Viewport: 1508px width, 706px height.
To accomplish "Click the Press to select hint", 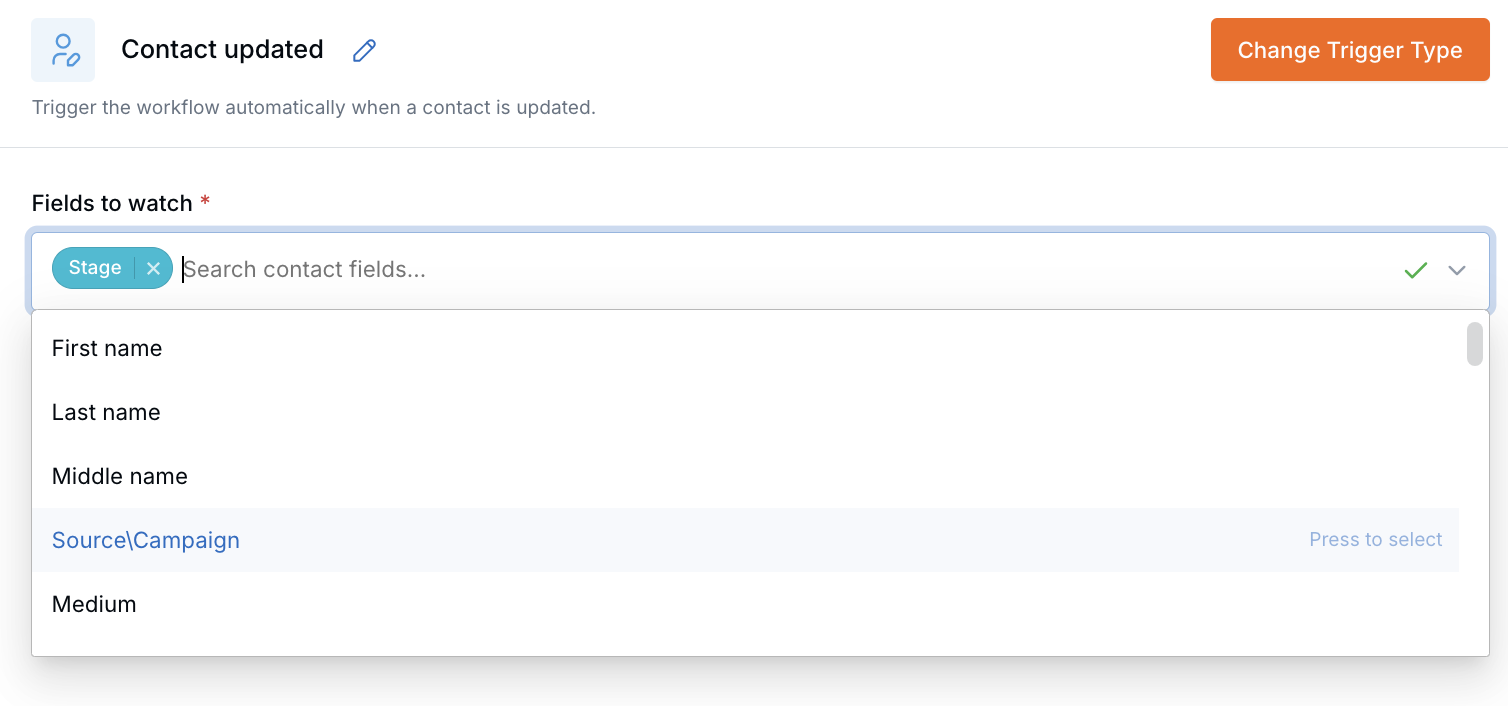I will coord(1376,540).
